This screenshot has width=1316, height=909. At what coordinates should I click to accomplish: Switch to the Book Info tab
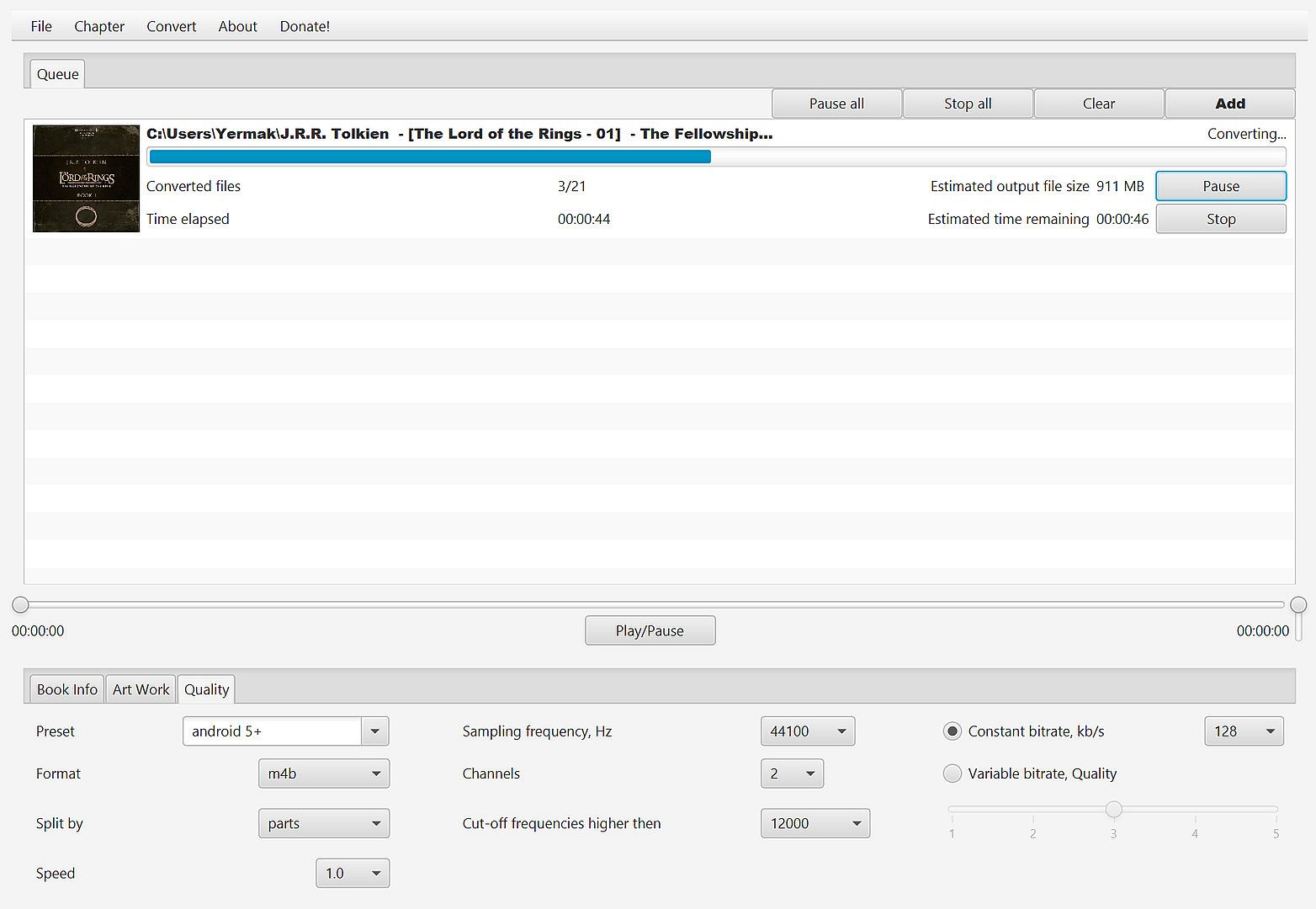click(66, 689)
